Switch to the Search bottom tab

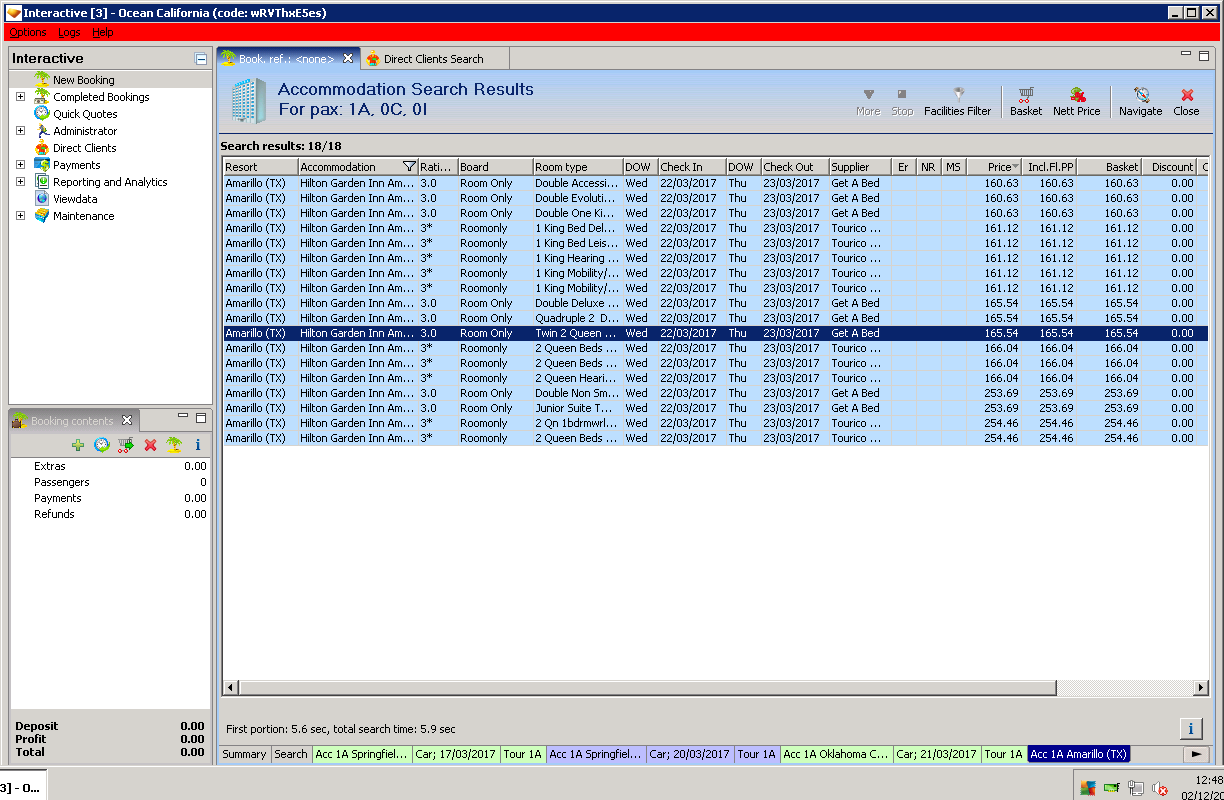click(291, 754)
